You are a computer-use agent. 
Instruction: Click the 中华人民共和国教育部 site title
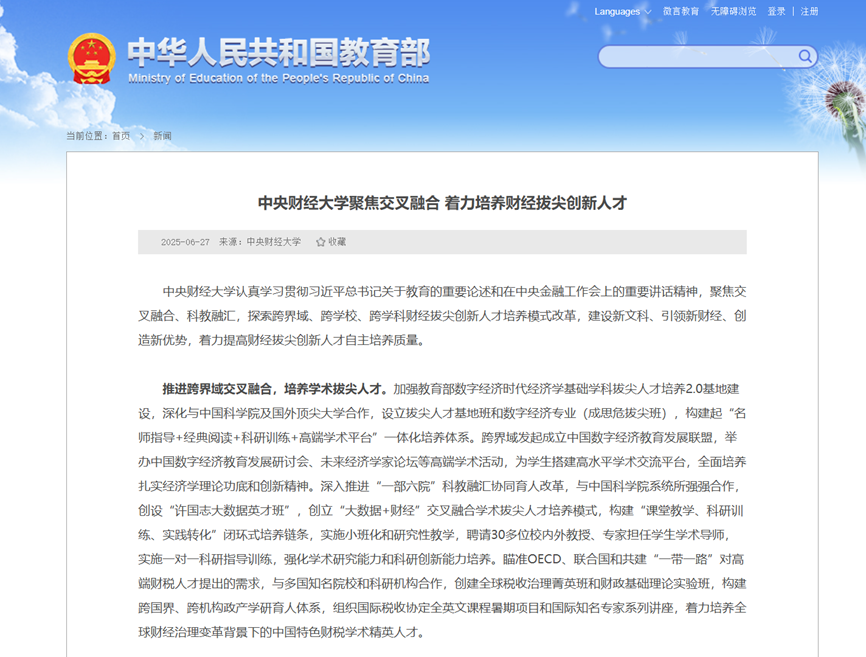[278, 52]
